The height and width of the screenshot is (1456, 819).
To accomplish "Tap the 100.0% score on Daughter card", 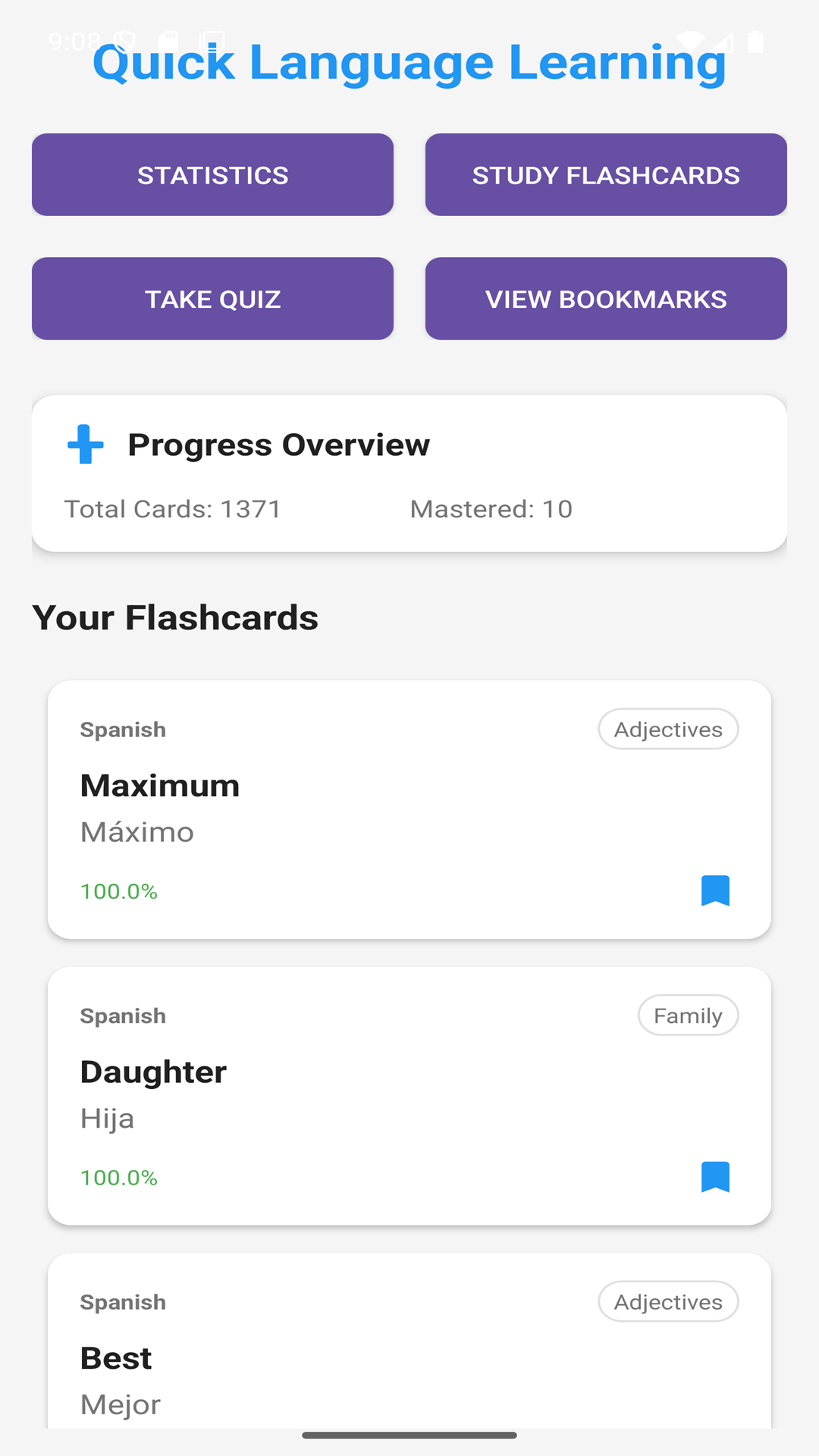I will 119,1178.
